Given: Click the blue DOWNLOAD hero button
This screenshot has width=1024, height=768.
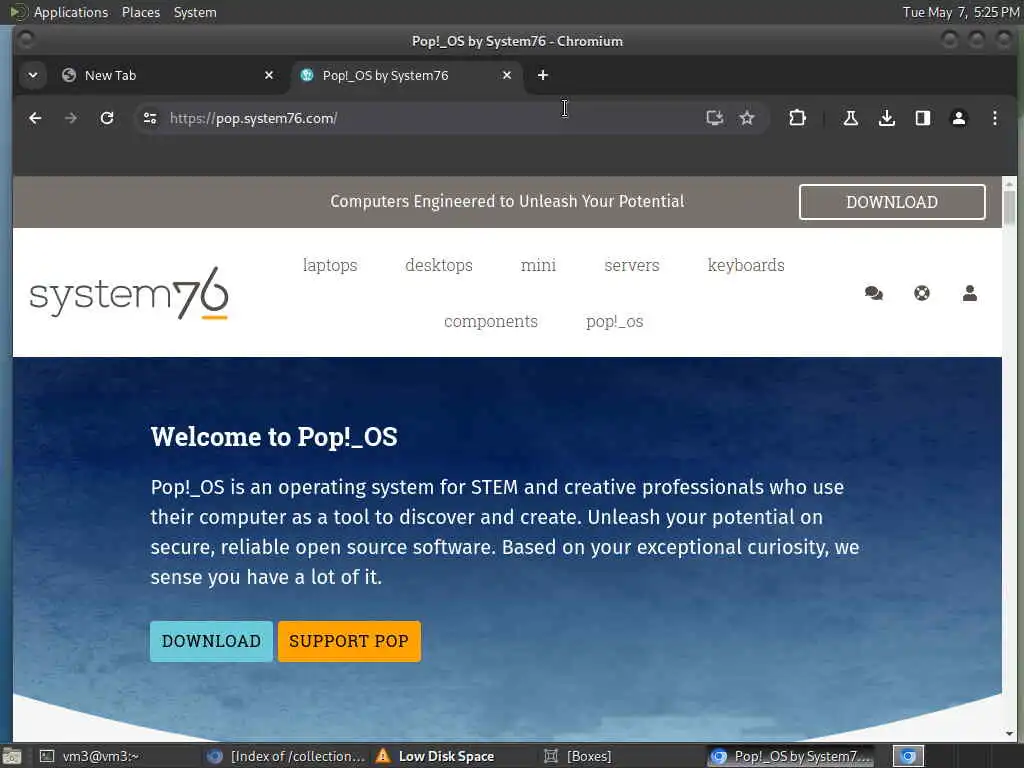Looking at the screenshot, I should pyautogui.click(x=212, y=641).
